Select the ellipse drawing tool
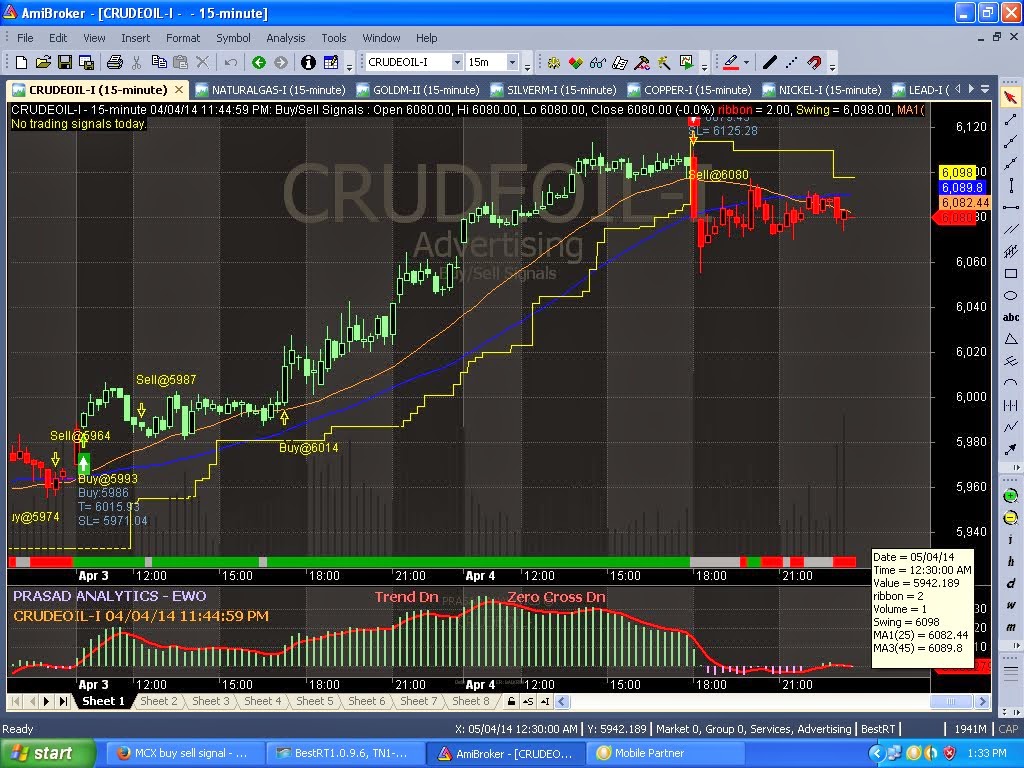 coord(1011,295)
